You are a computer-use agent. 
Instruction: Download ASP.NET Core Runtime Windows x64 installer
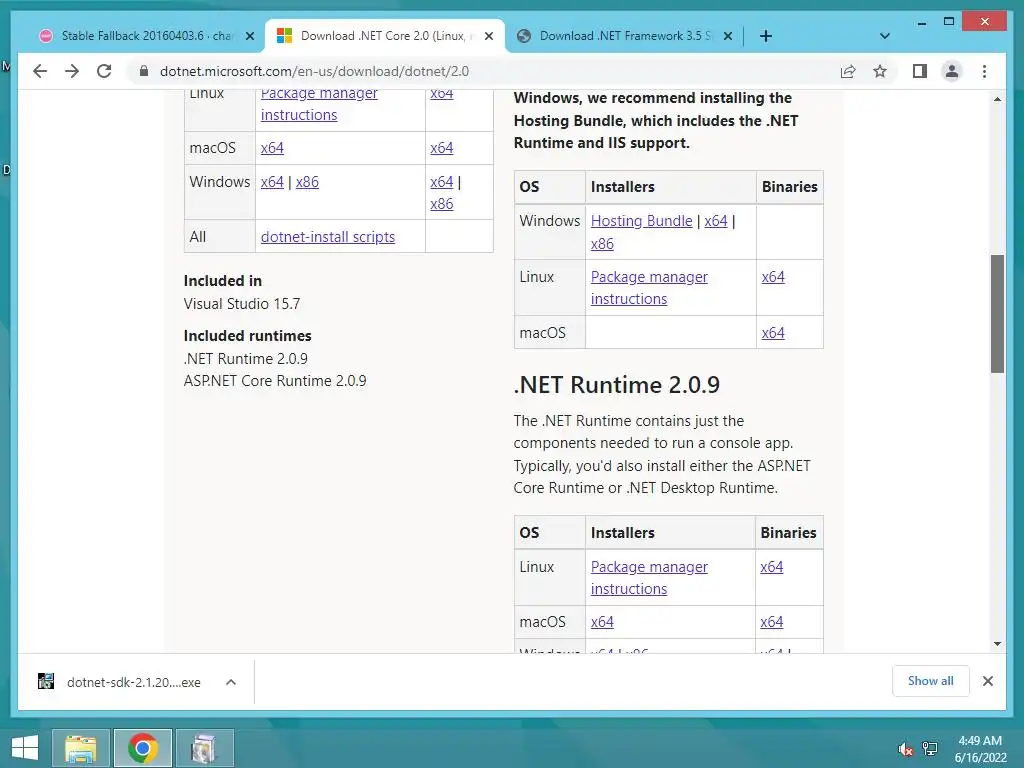pos(716,221)
